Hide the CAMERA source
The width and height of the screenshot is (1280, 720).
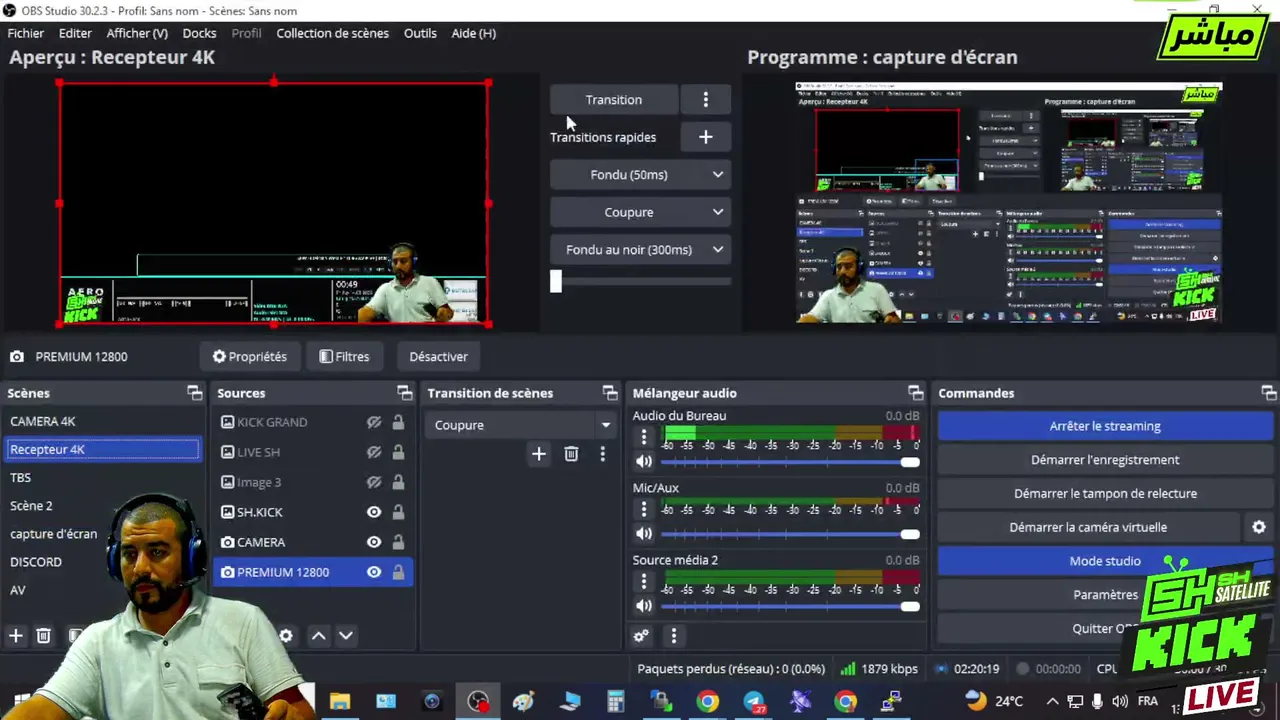374,542
